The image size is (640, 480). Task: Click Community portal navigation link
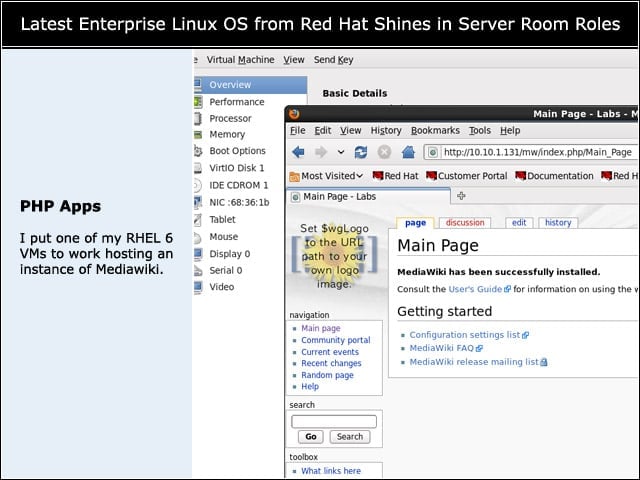point(336,340)
